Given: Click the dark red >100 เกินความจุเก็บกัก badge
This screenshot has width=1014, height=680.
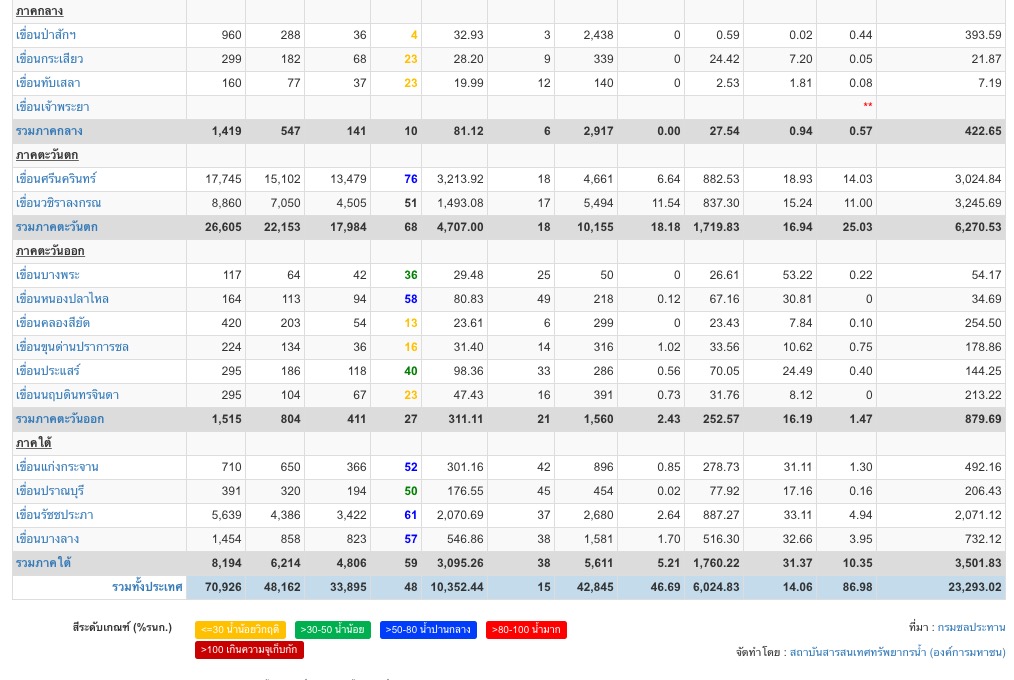Looking at the screenshot, I should coord(249,650).
